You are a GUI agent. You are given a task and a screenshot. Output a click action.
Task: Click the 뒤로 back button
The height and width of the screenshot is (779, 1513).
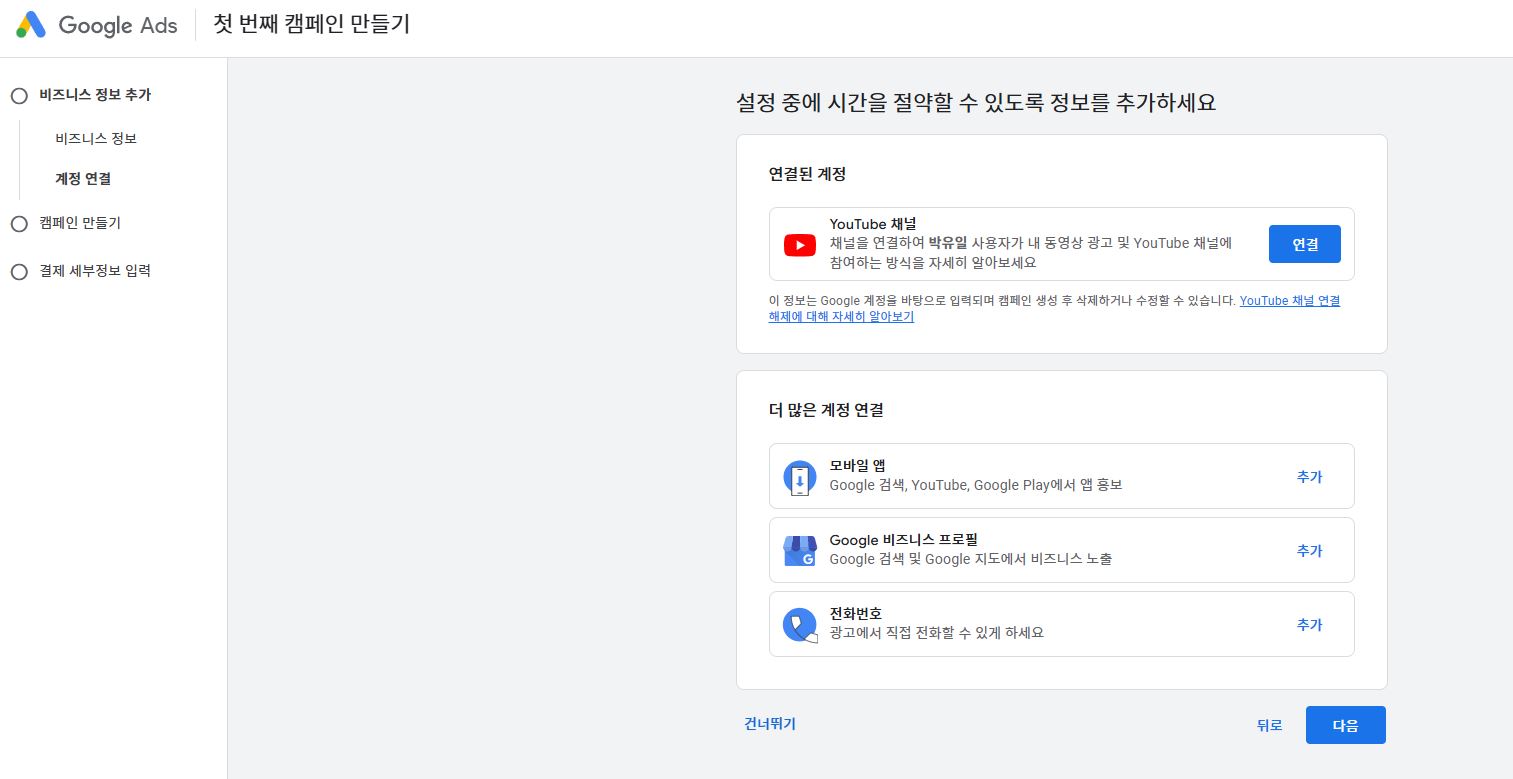point(1269,726)
